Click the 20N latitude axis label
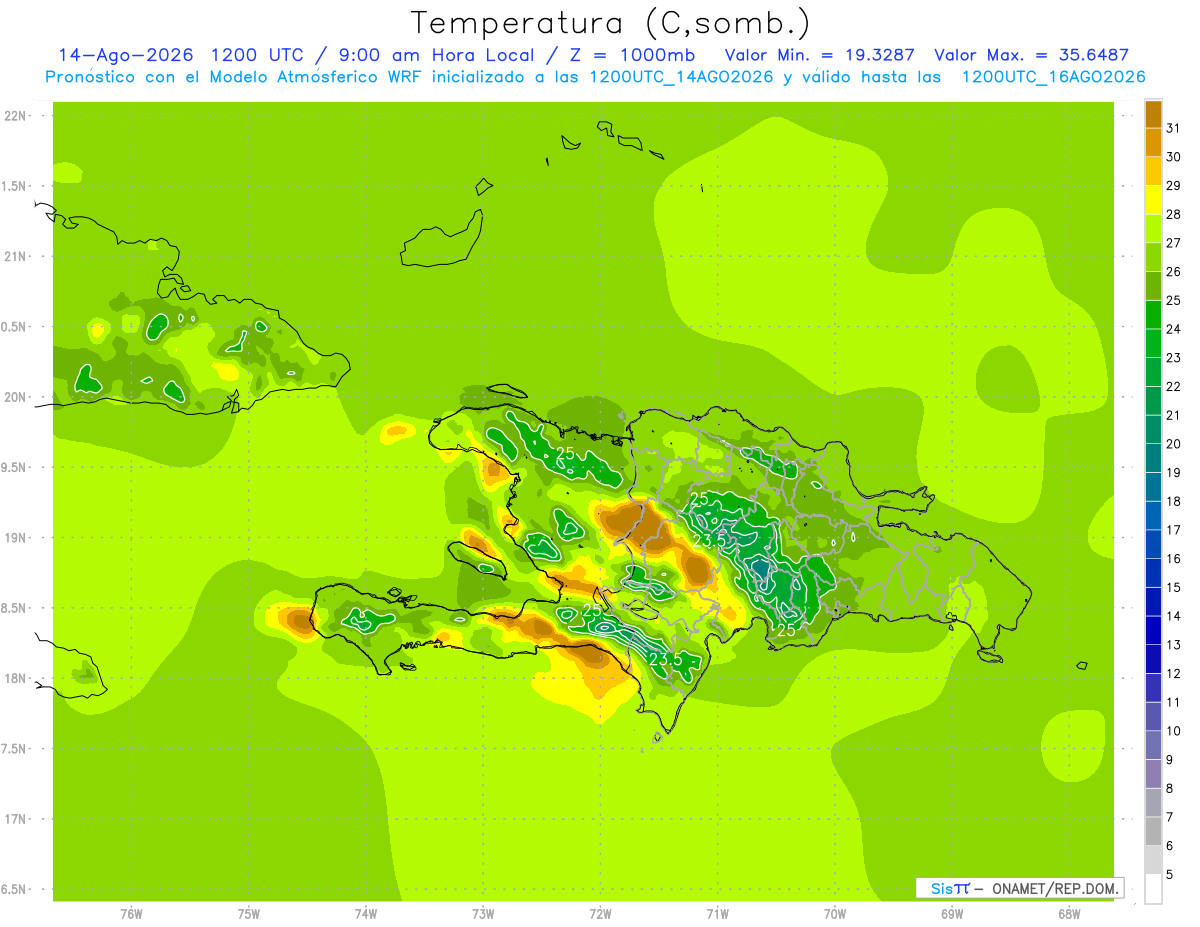Image resolution: width=1200 pixels, height=927 pixels. (x=14, y=397)
